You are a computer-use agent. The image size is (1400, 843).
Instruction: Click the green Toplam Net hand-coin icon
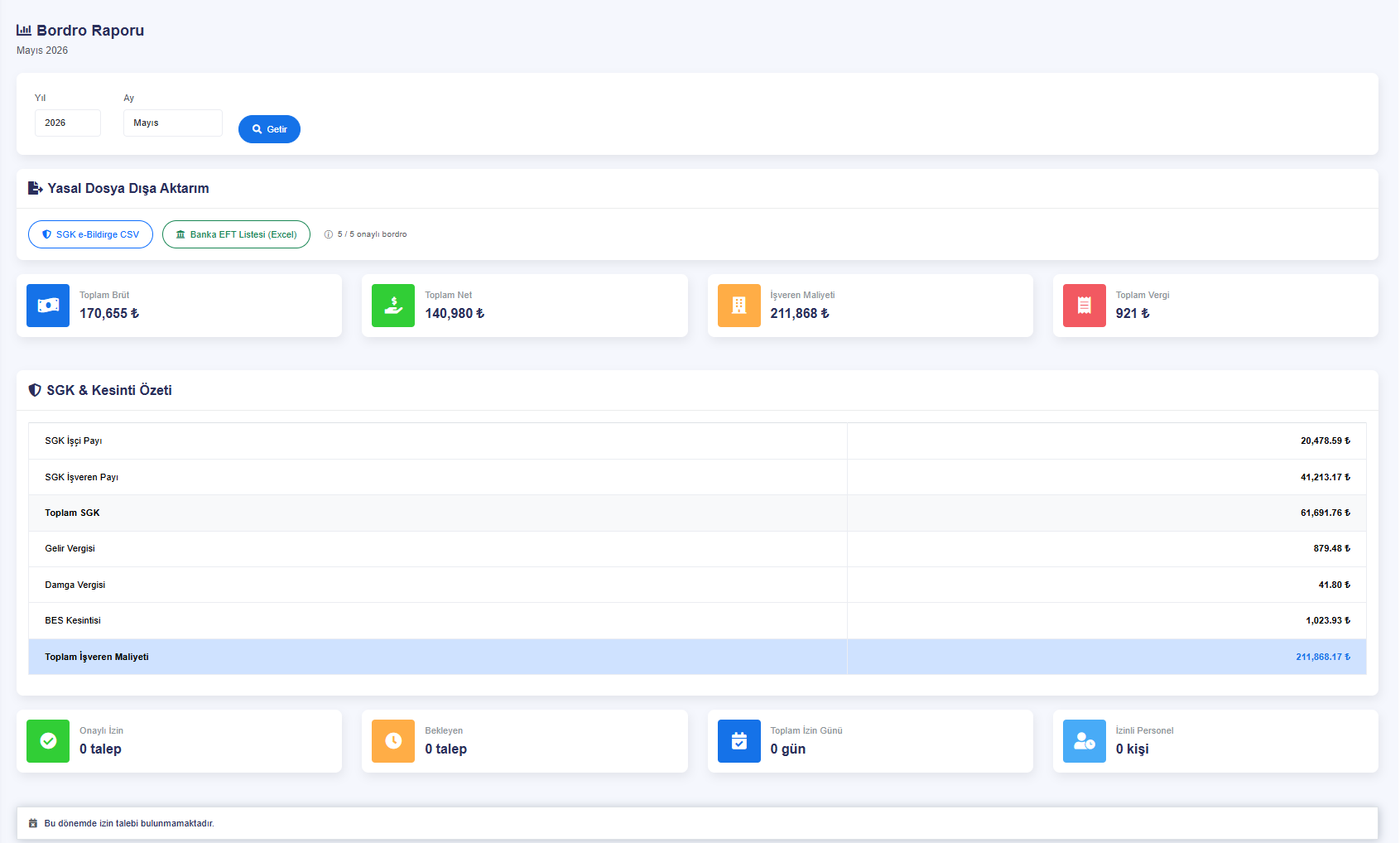(393, 306)
